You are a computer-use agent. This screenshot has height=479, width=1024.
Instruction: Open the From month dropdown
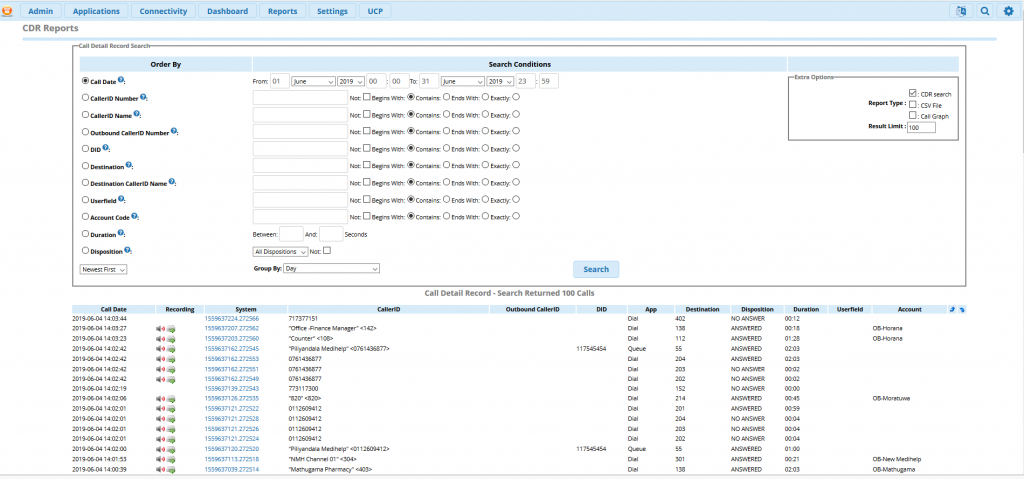point(313,81)
